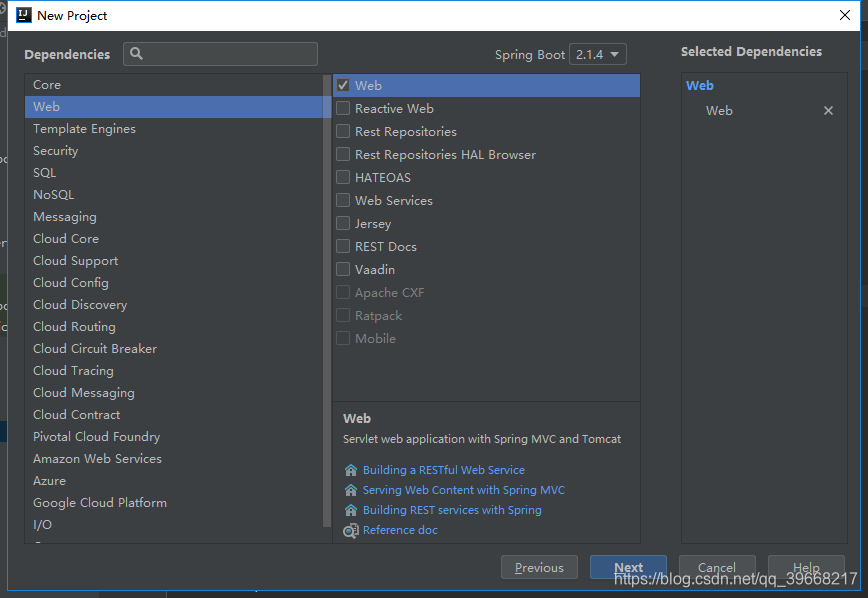Select the Cloud Contract category

click(x=174, y=415)
